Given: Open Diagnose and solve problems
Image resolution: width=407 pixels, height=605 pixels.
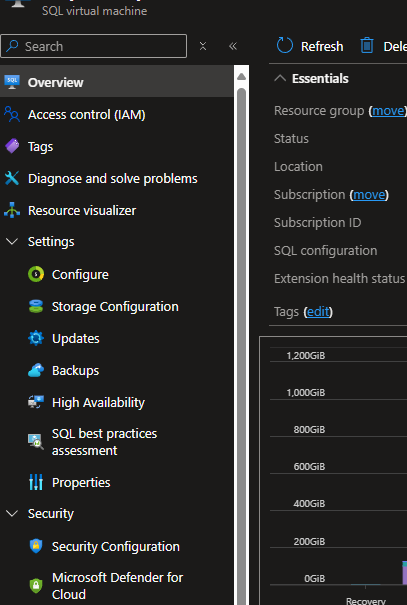Looking at the screenshot, I should (117, 178).
